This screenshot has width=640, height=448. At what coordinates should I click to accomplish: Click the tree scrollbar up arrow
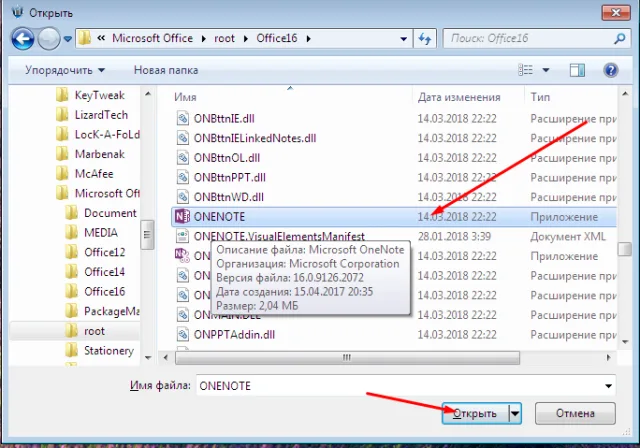tap(148, 94)
